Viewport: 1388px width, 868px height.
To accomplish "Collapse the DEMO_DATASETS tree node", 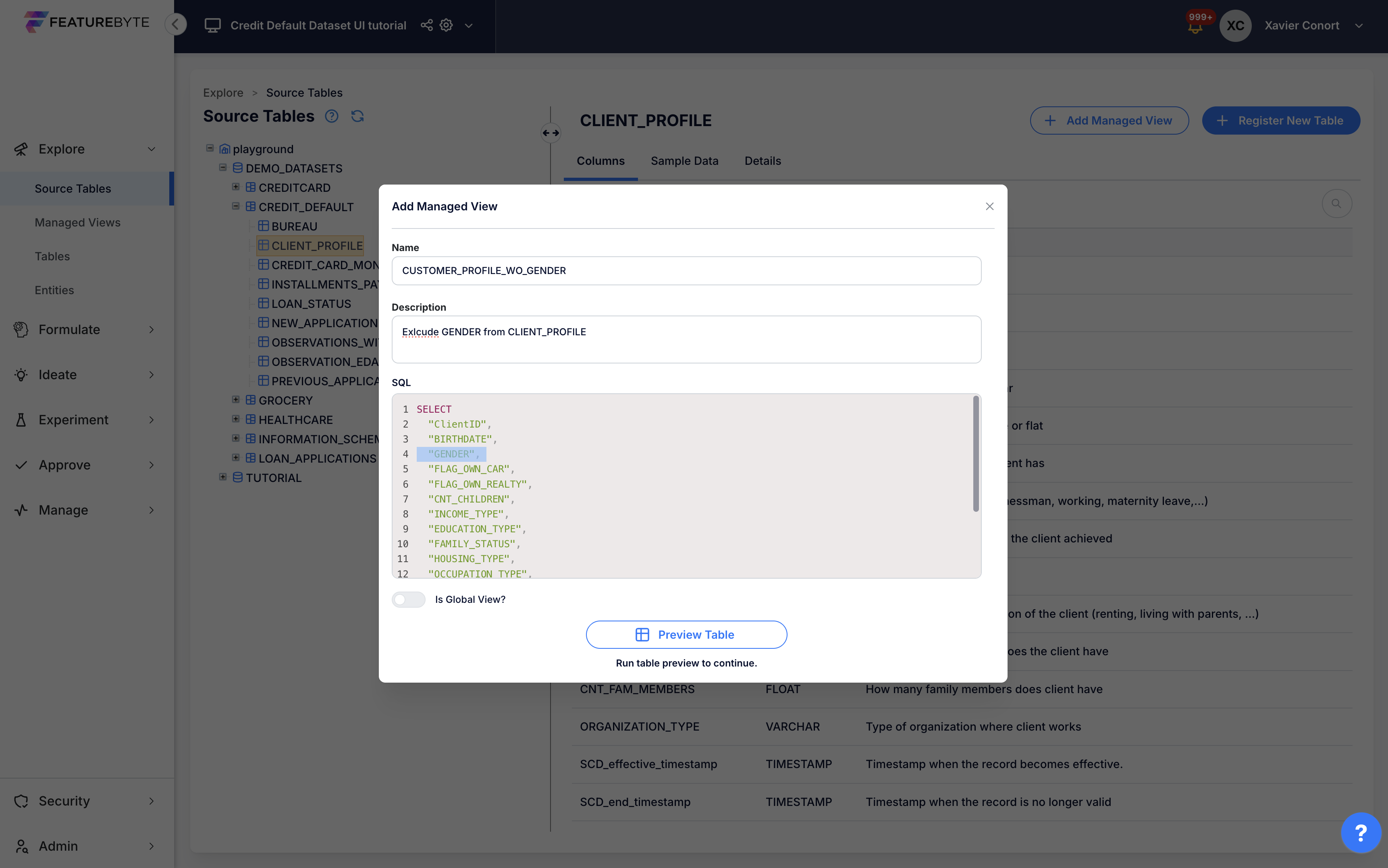I will (x=223, y=168).
